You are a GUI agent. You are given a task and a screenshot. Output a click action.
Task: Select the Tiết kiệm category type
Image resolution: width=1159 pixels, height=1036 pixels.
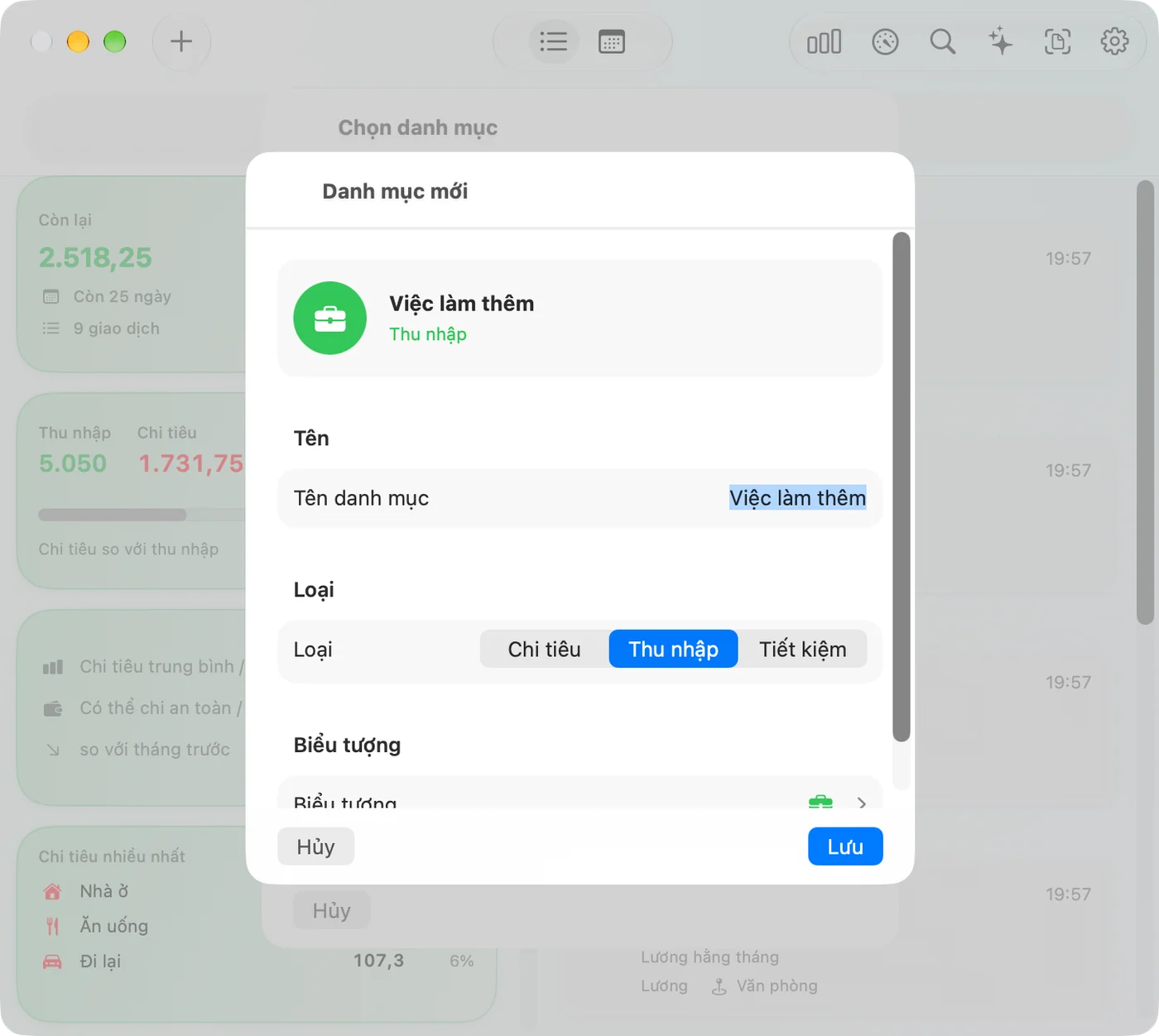[803, 649]
